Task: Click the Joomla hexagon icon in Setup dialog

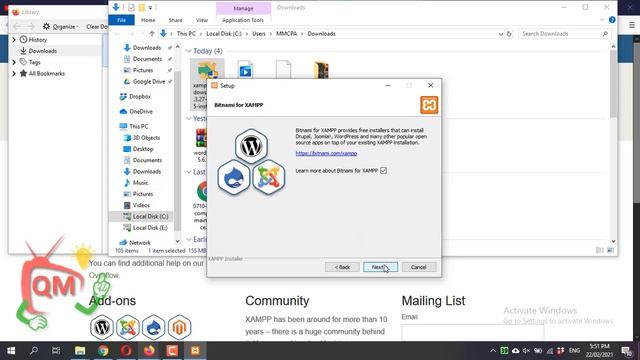Action: pos(269,178)
